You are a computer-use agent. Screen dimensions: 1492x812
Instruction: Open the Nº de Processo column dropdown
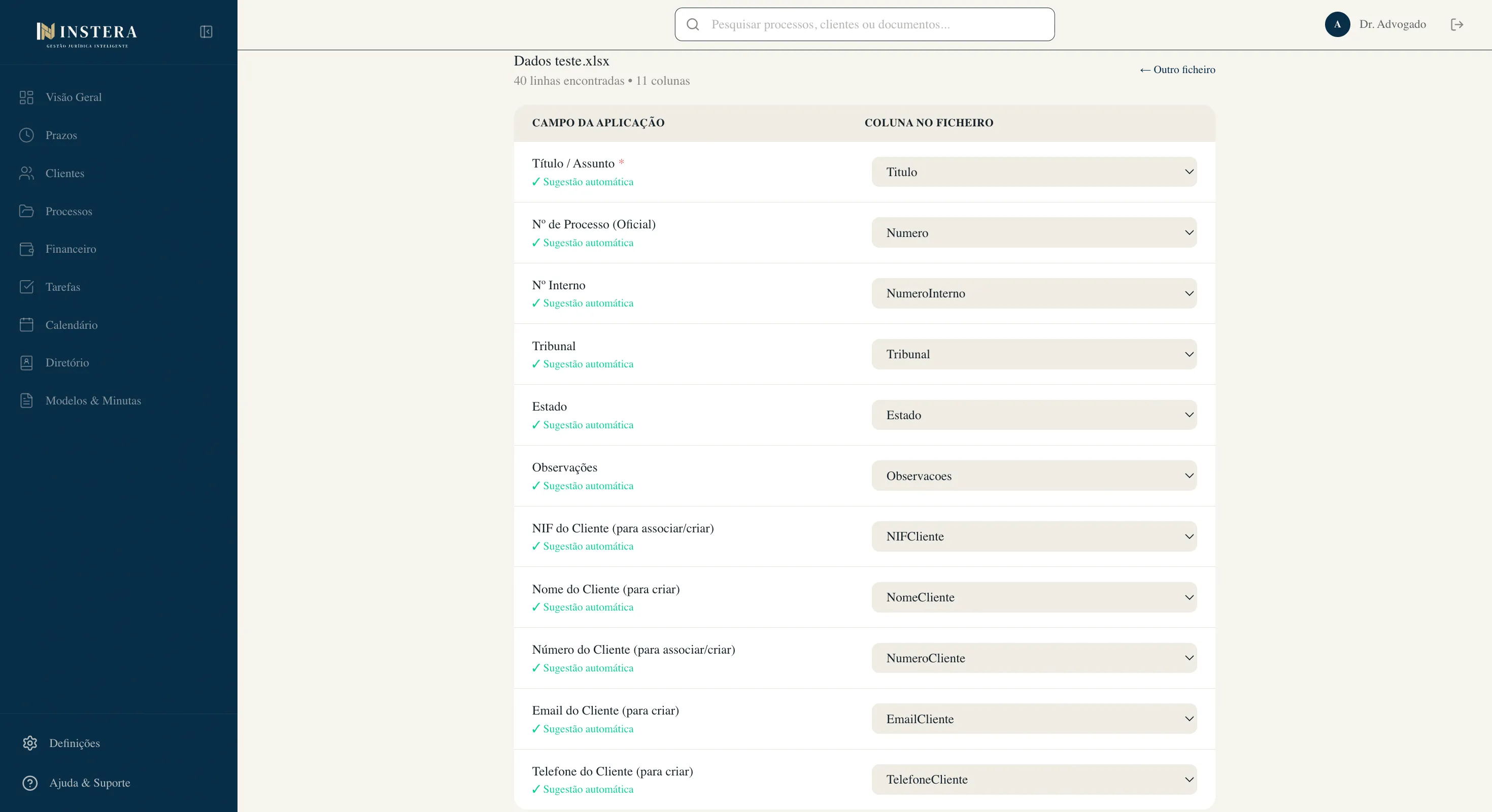[1034, 233]
